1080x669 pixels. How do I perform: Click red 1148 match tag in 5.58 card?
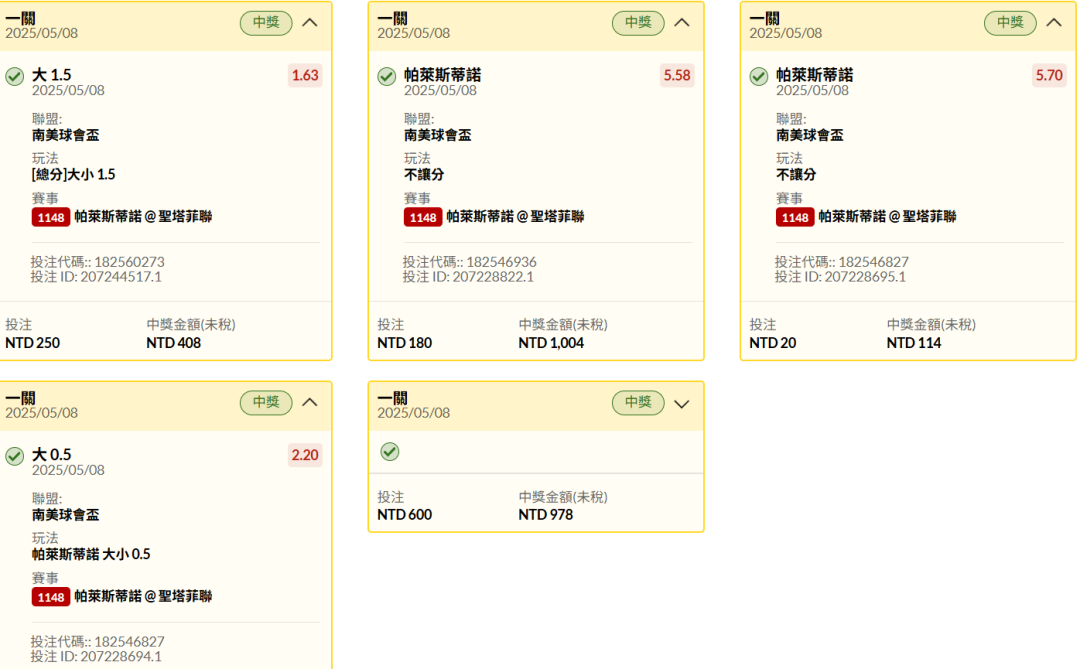pos(422,218)
